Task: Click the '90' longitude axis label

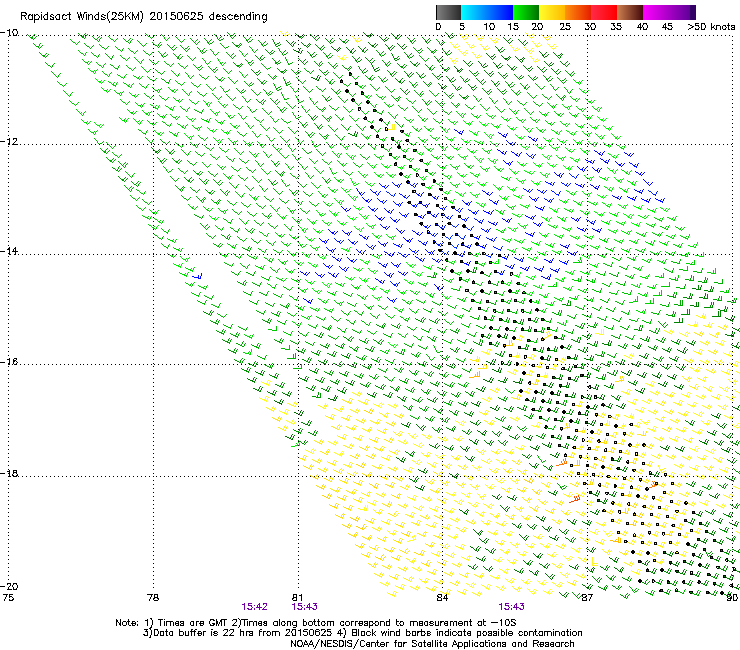Action: (732, 598)
